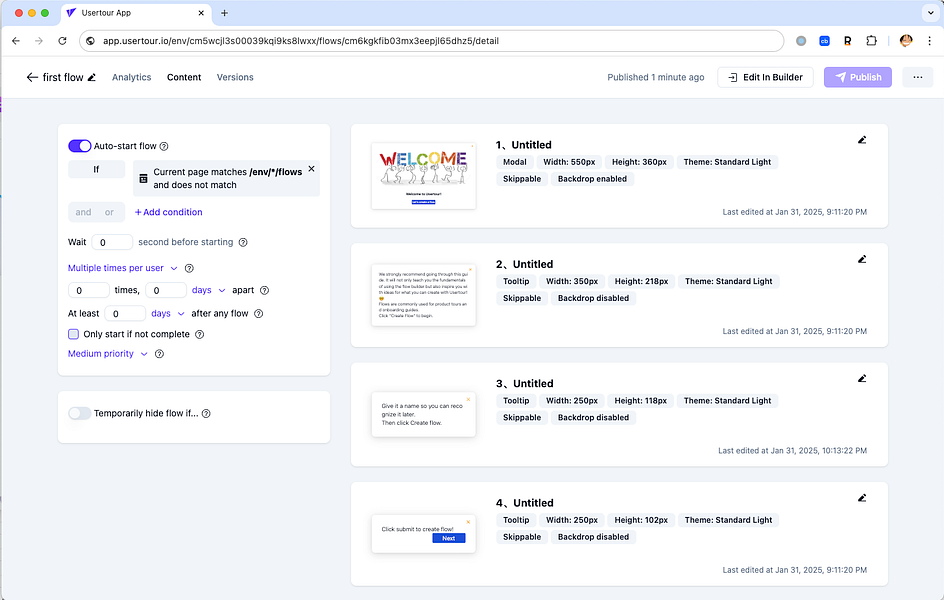This screenshot has width=944, height=600.
Task: Open tab list chevron in browser top-right
Action: tap(930, 13)
